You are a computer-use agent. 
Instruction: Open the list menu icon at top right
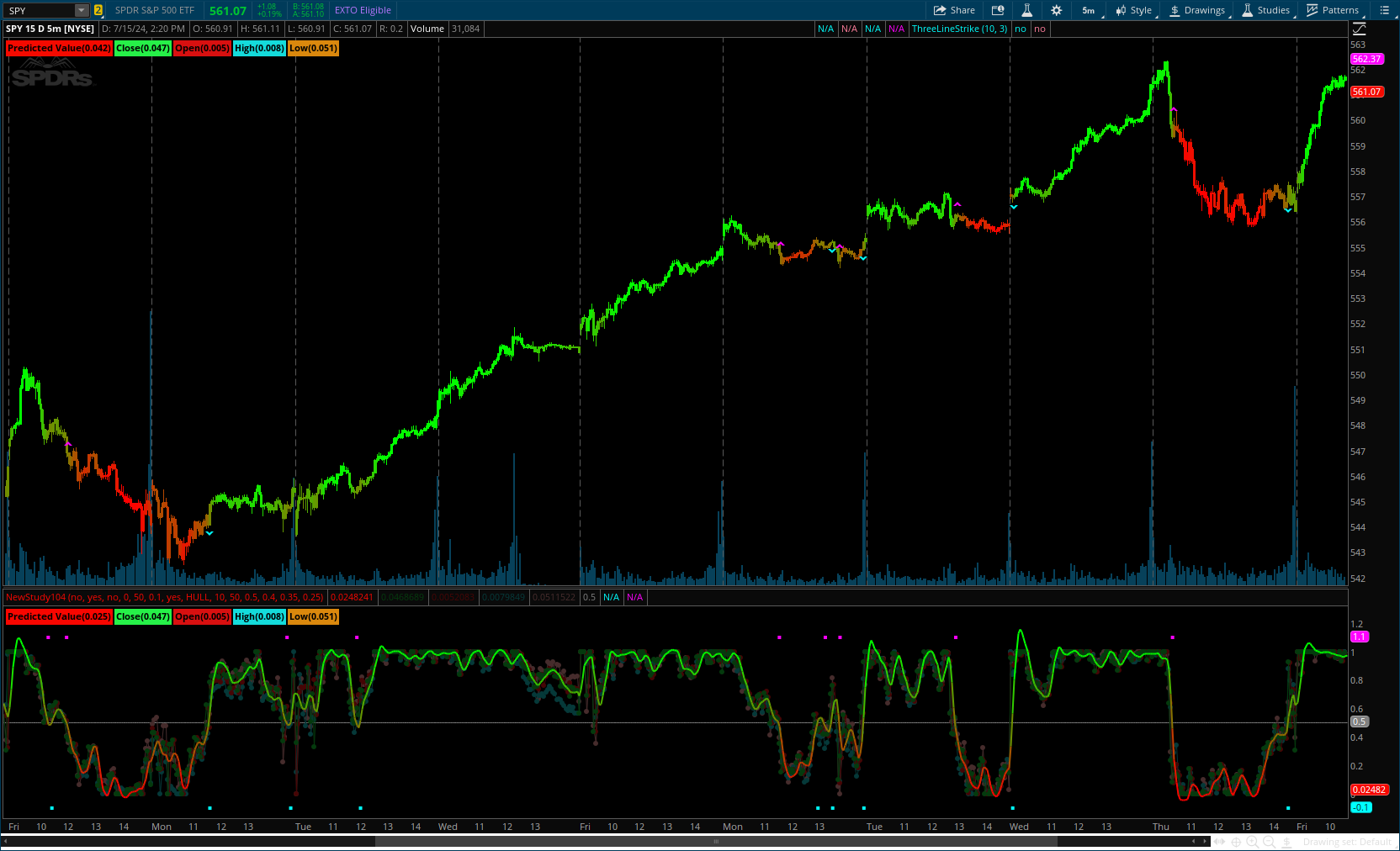coord(1384,10)
